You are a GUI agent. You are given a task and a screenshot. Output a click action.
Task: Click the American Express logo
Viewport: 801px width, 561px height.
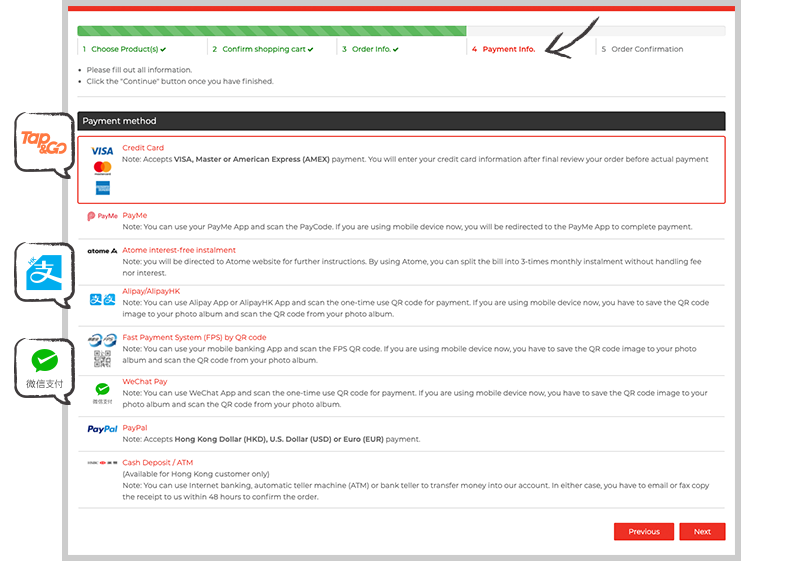coord(102,187)
